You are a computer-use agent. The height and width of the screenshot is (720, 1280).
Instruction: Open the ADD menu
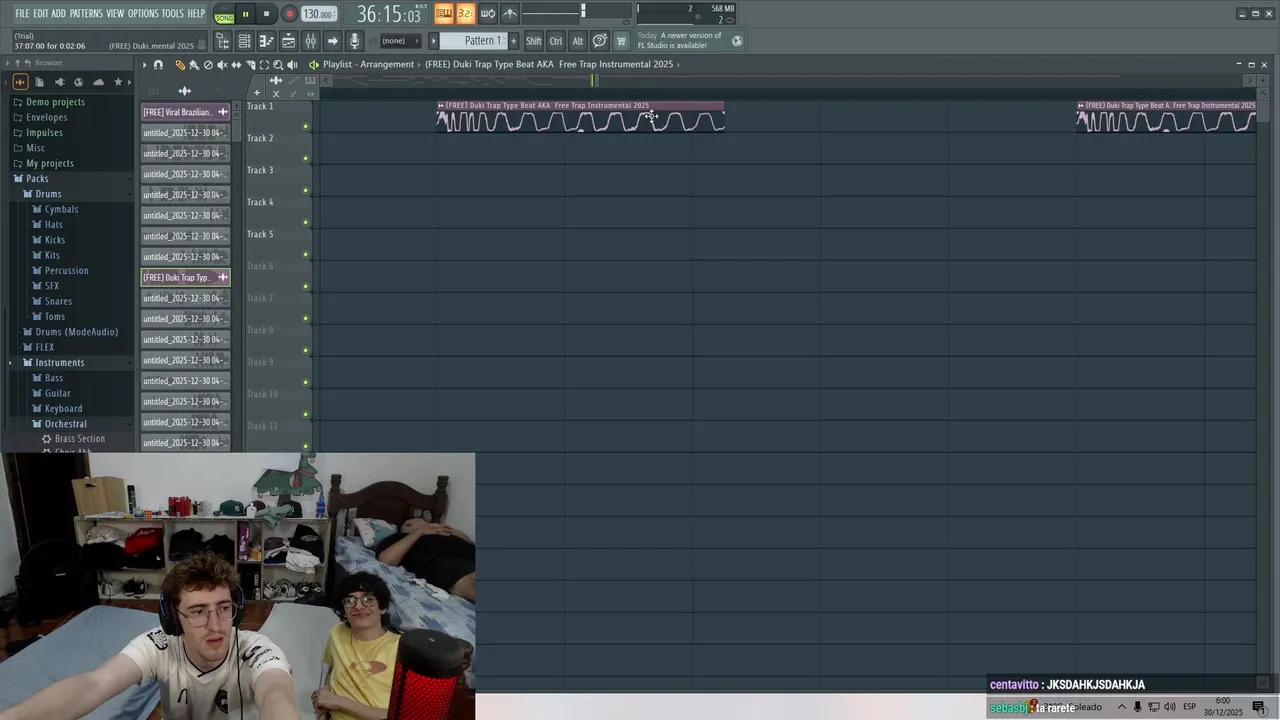point(59,13)
